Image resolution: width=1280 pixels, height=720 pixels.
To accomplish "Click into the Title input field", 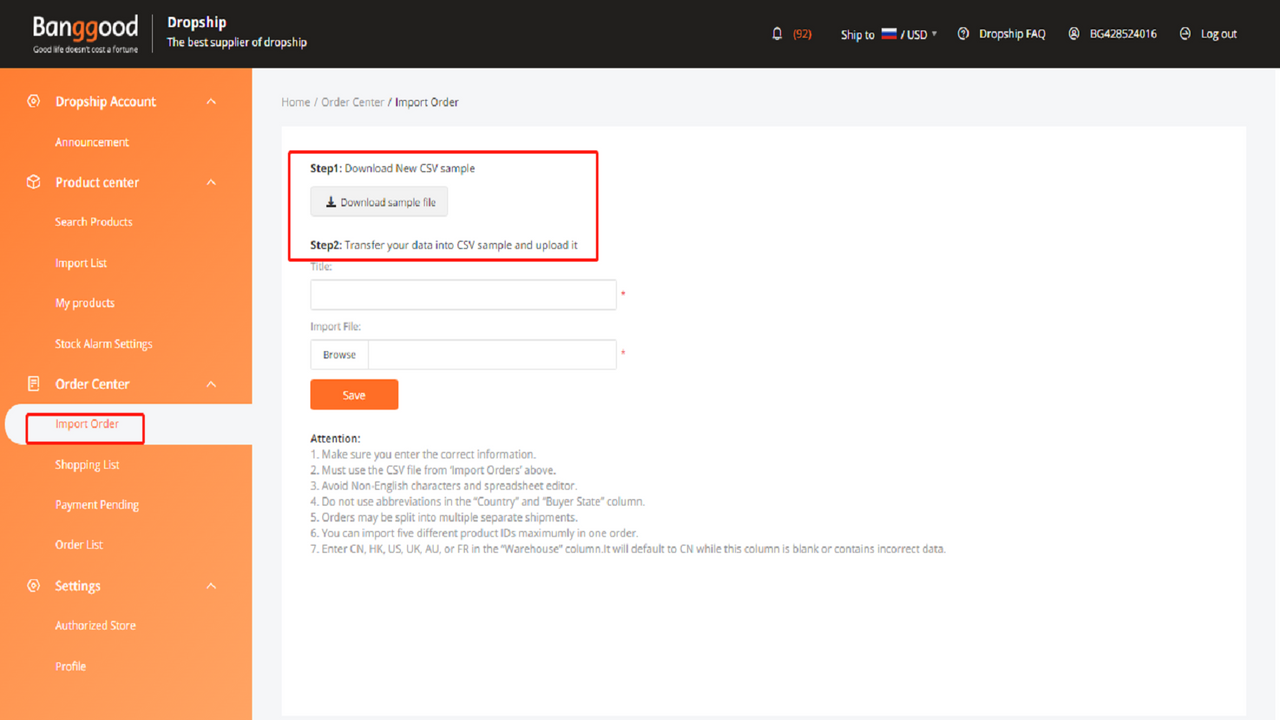I will pyautogui.click(x=463, y=295).
